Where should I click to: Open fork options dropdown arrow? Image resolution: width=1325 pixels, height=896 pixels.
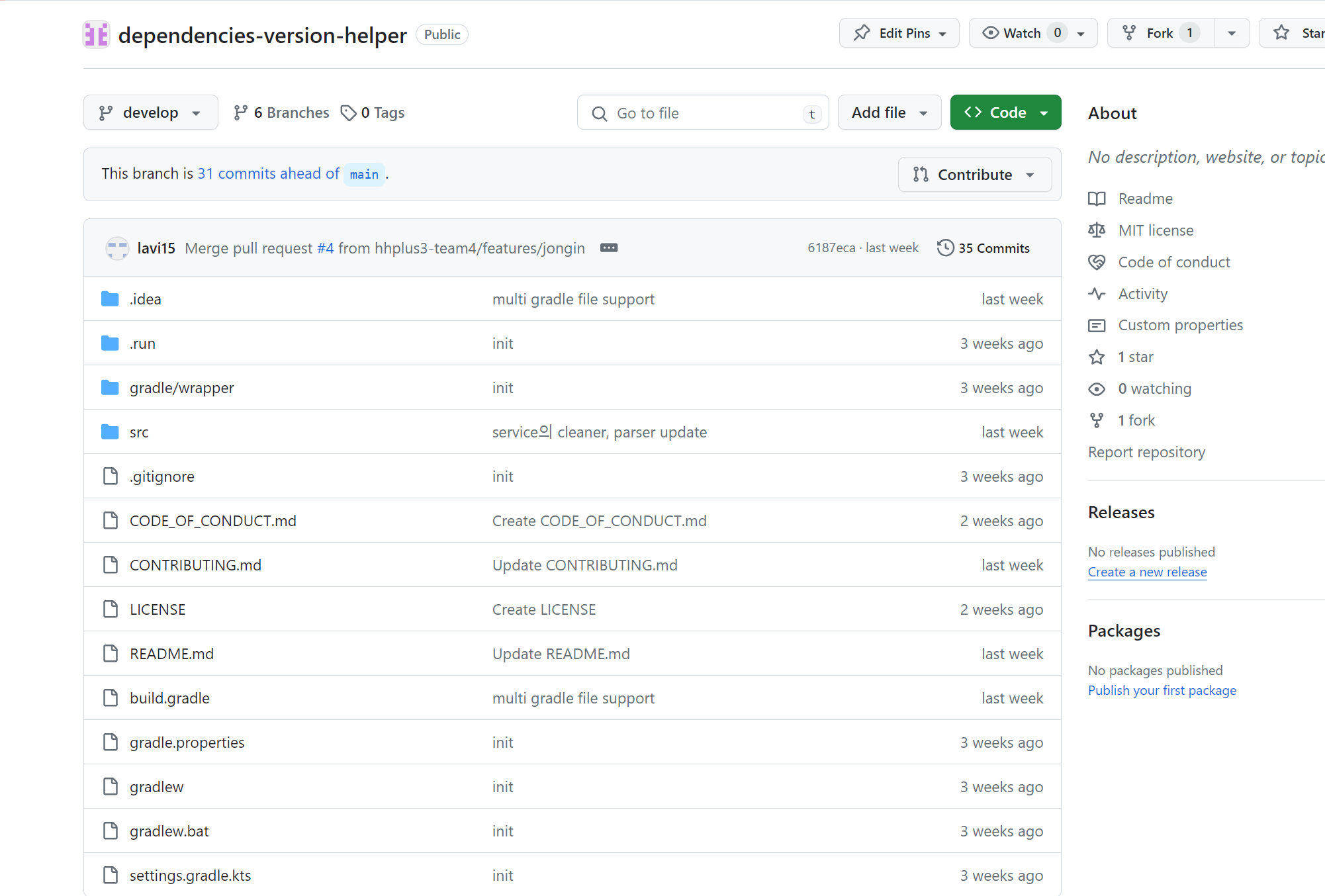pyautogui.click(x=1231, y=33)
